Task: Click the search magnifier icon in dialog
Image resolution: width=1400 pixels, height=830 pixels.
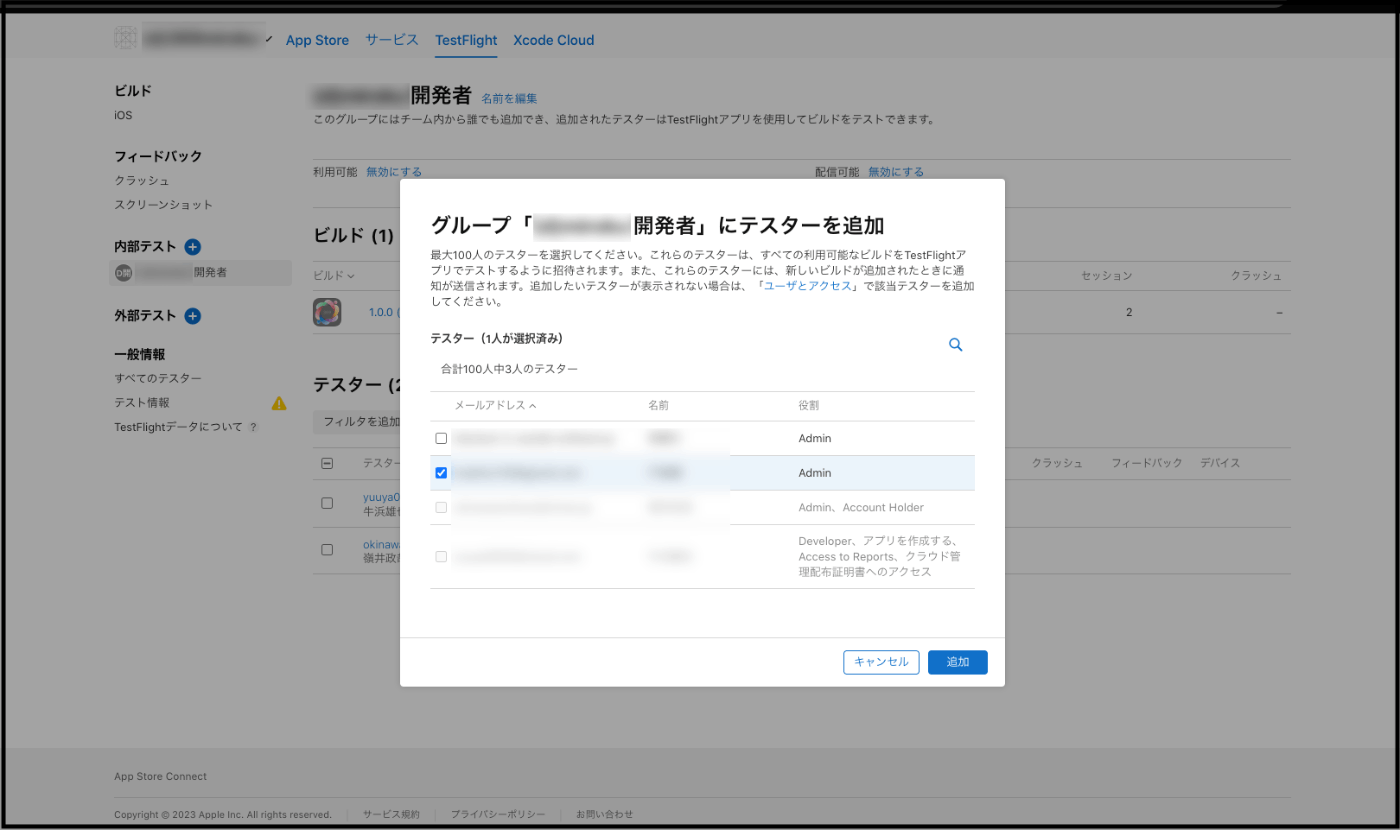Action: [955, 344]
